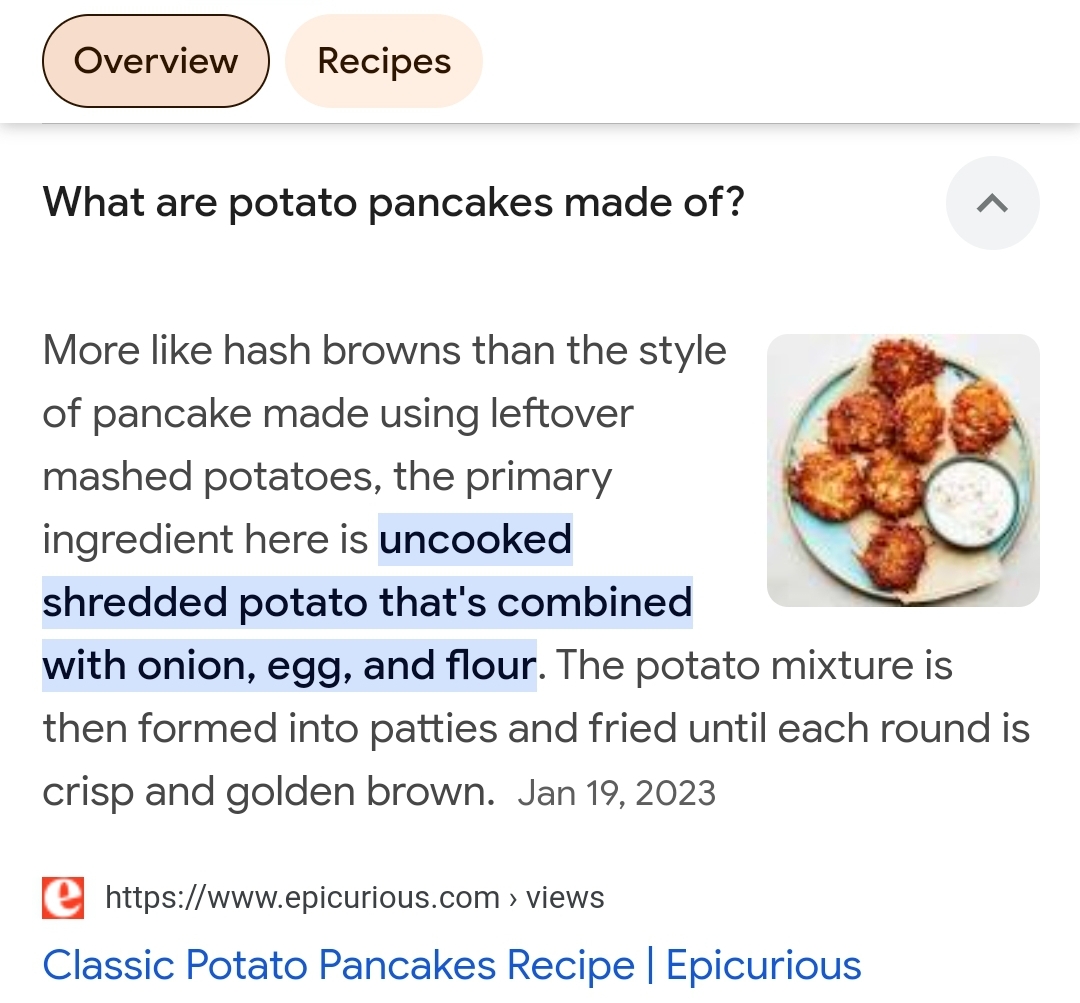Click the Jan 19, 2023 date

pyautogui.click(x=617, y=793)
